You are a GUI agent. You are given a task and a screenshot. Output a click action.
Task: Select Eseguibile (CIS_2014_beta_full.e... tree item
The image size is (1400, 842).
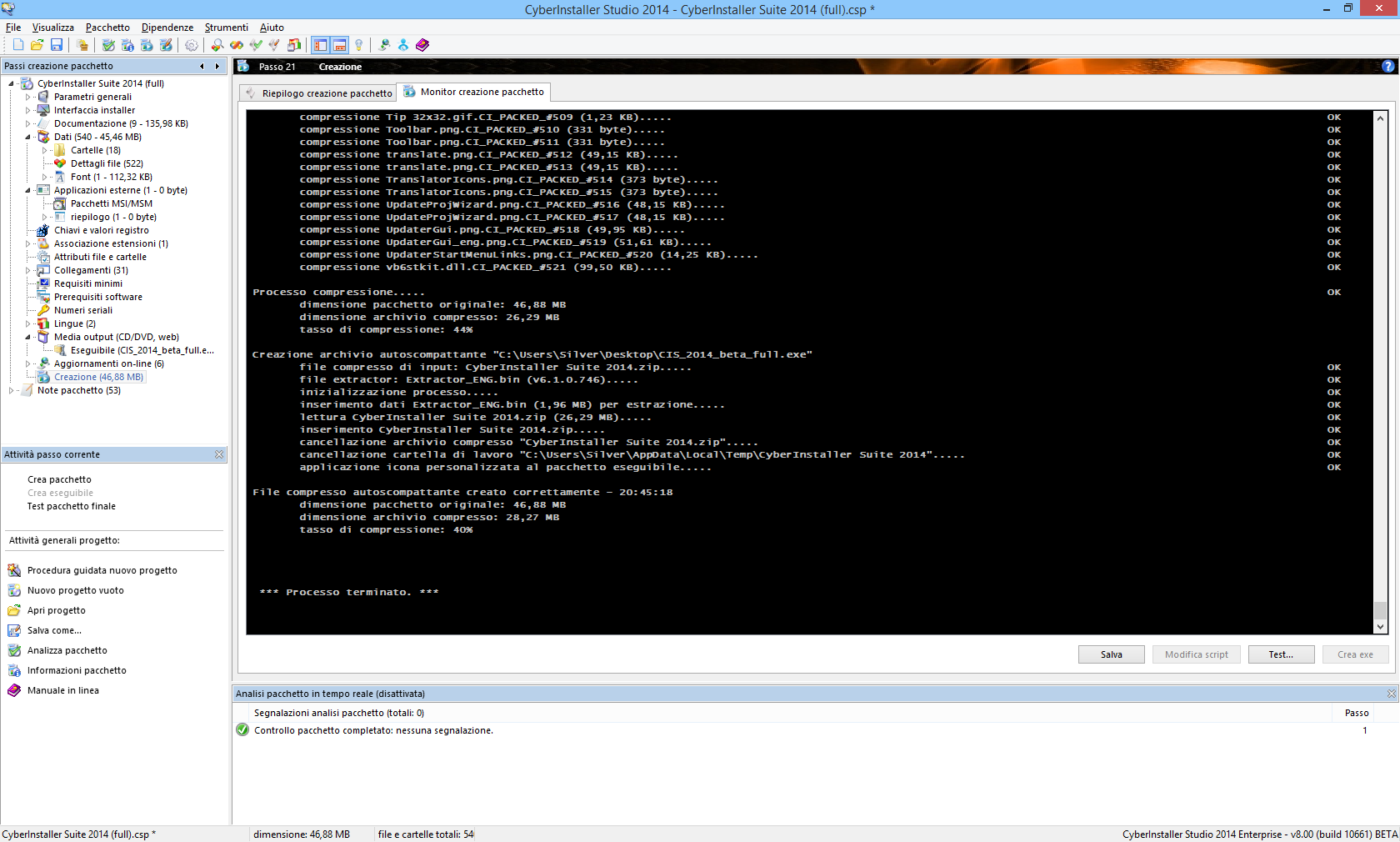tap(142, 350)
